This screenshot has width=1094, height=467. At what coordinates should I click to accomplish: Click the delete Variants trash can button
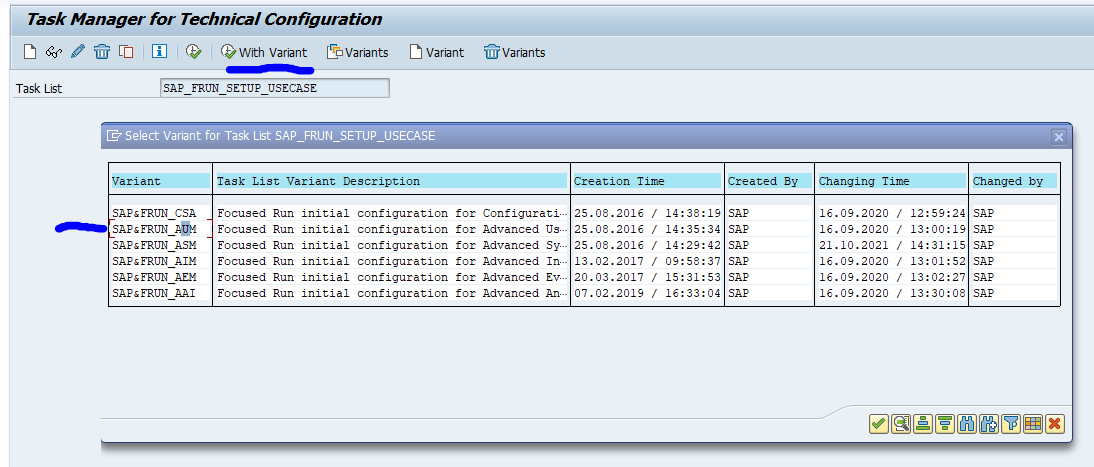[515, 52]
